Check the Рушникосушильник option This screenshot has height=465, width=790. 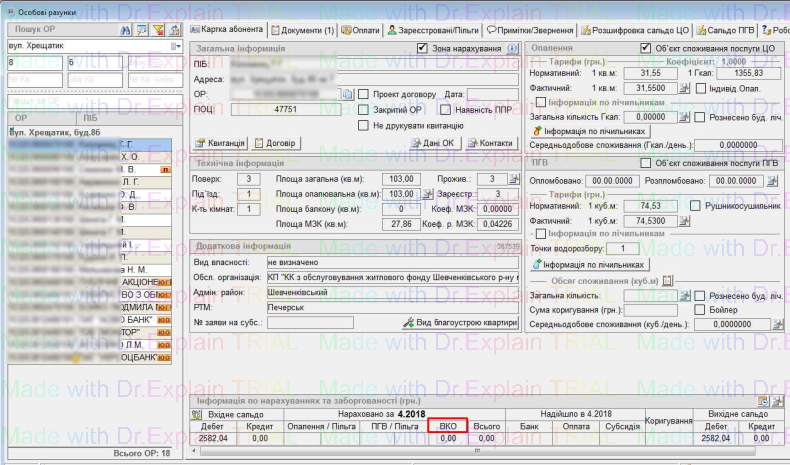pyautogui.click(x=695, y=205)
